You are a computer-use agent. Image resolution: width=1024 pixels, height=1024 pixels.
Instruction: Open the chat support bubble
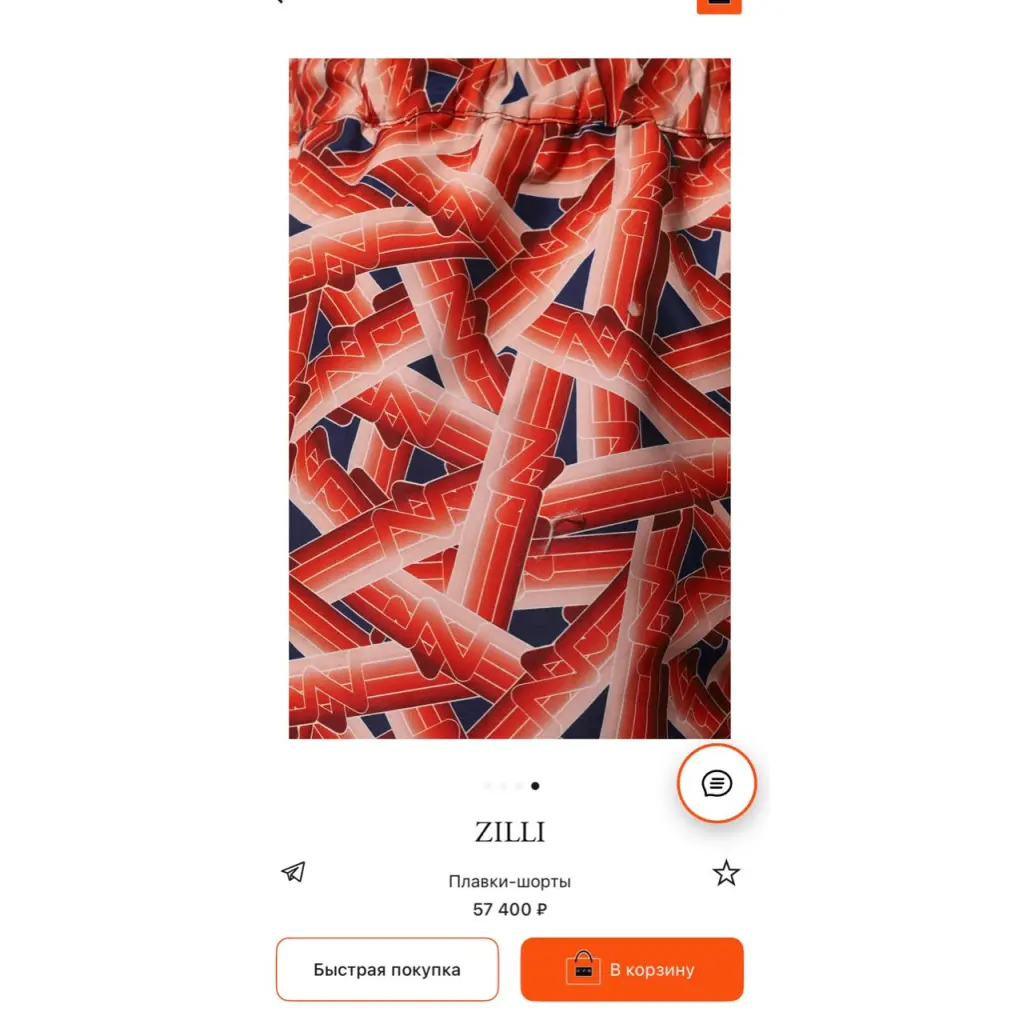pos(716,783)
